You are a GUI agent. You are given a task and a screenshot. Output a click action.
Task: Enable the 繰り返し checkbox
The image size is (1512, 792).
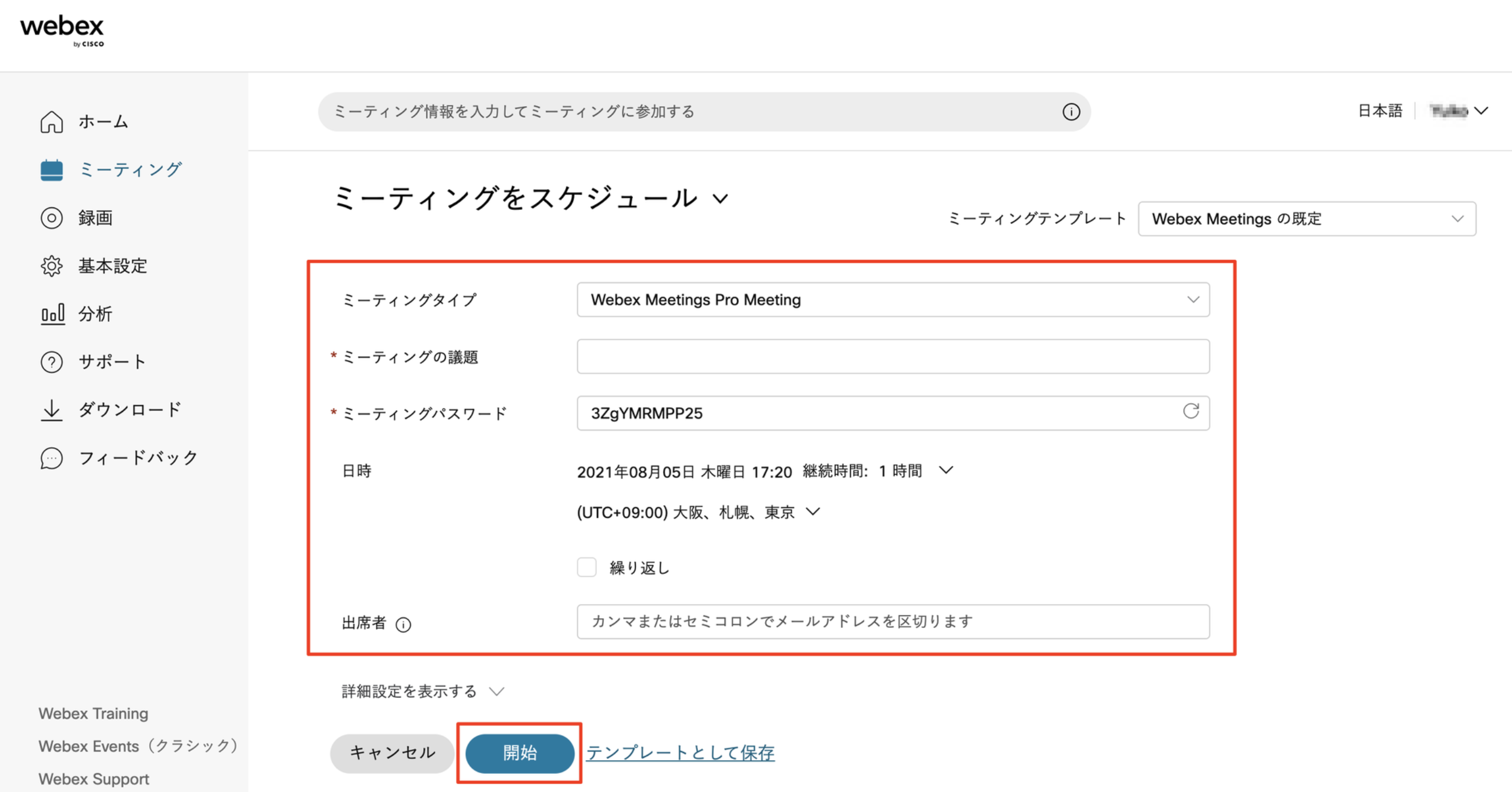[x=586, y=568]
